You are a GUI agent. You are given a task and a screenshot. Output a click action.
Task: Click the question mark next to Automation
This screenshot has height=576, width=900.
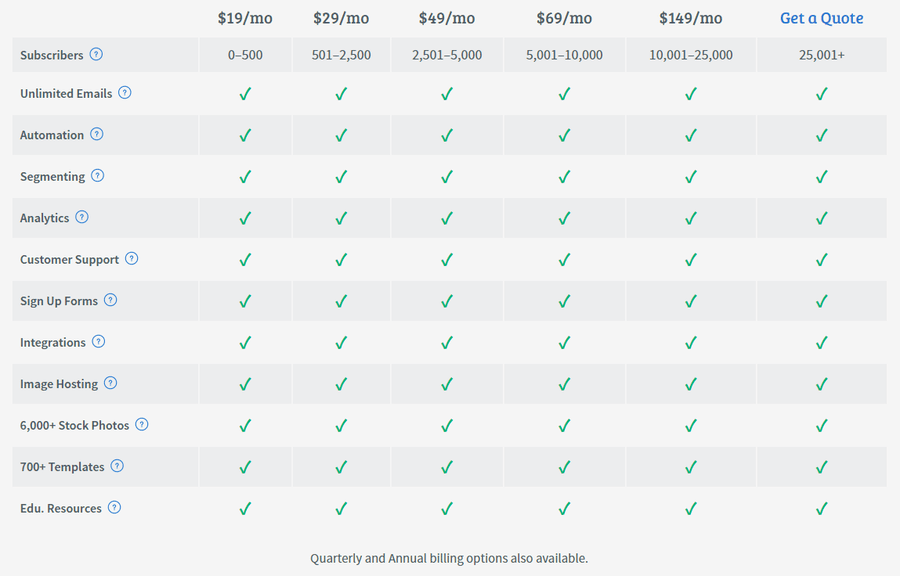click(97, 134)
